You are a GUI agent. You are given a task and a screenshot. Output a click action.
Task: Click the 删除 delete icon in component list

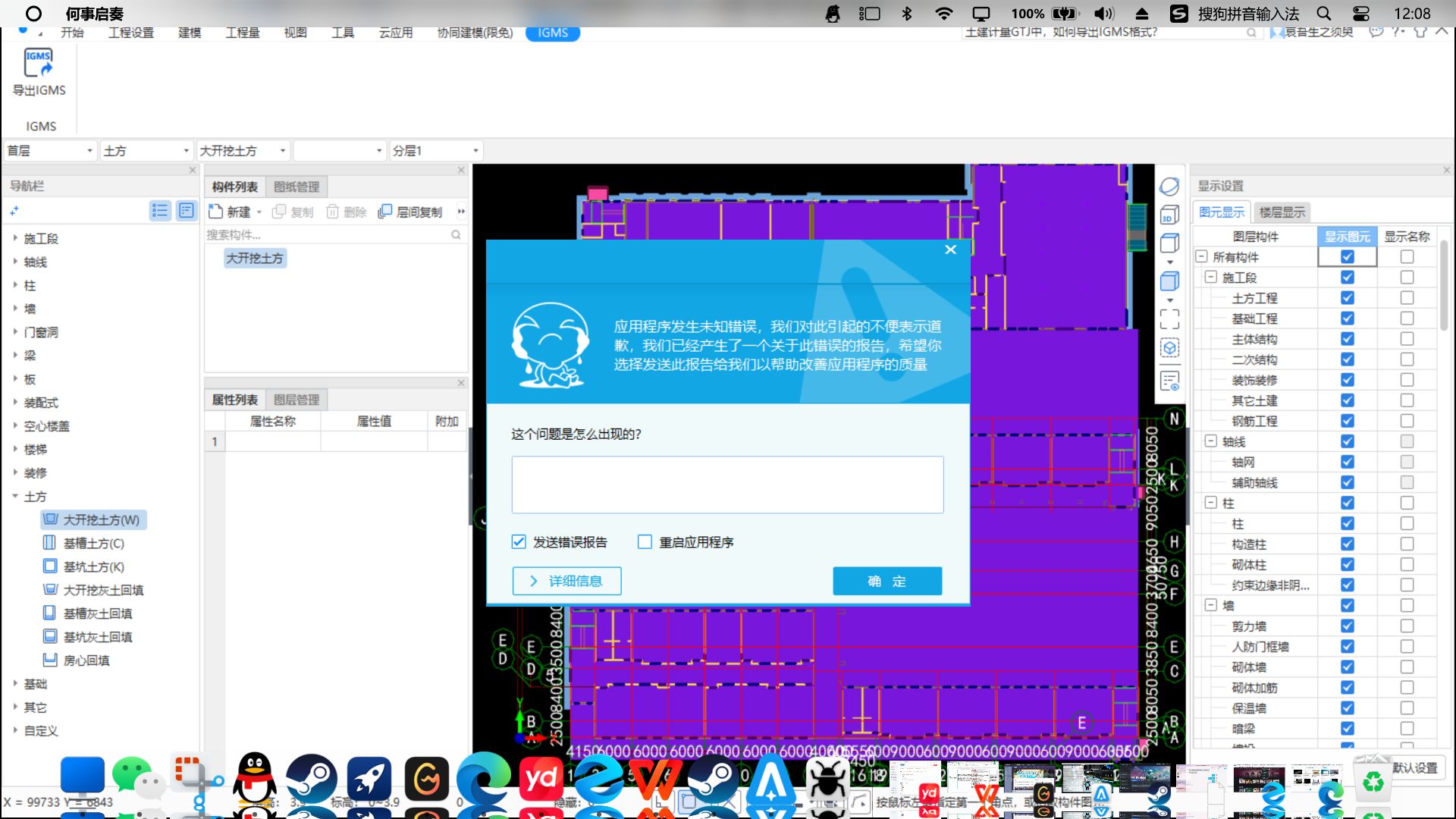pyautogui.click(x=332, y=212)
